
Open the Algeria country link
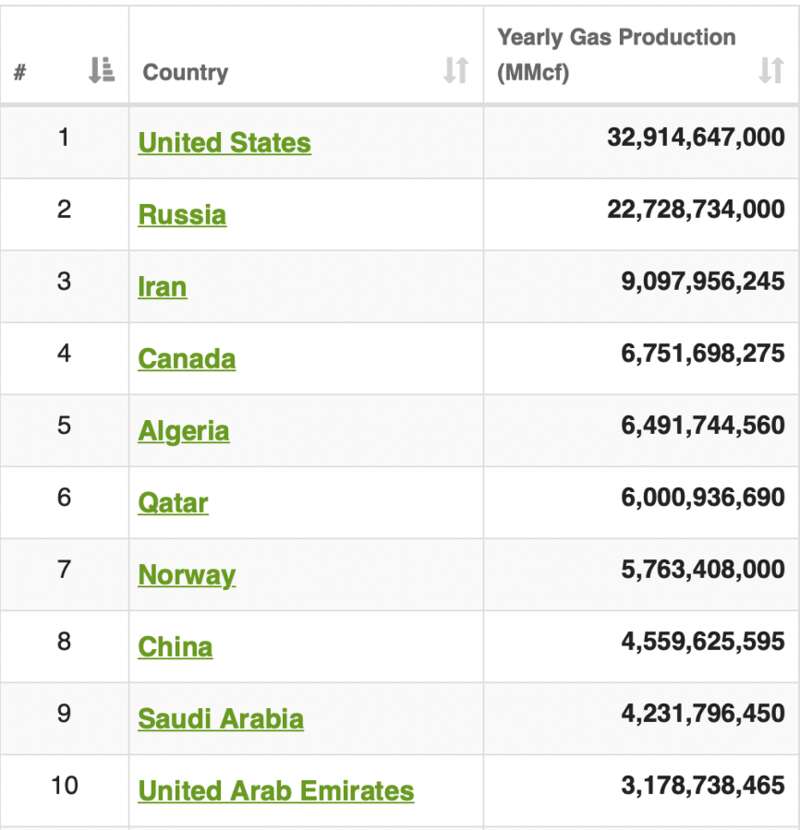click(x=184, y=431)
